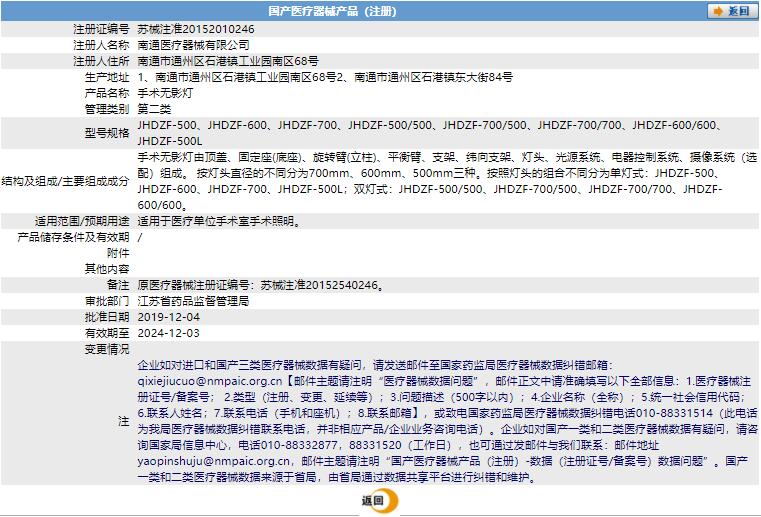
Task: Click the label 适用范围/预期用途
Action: (82, 221)
